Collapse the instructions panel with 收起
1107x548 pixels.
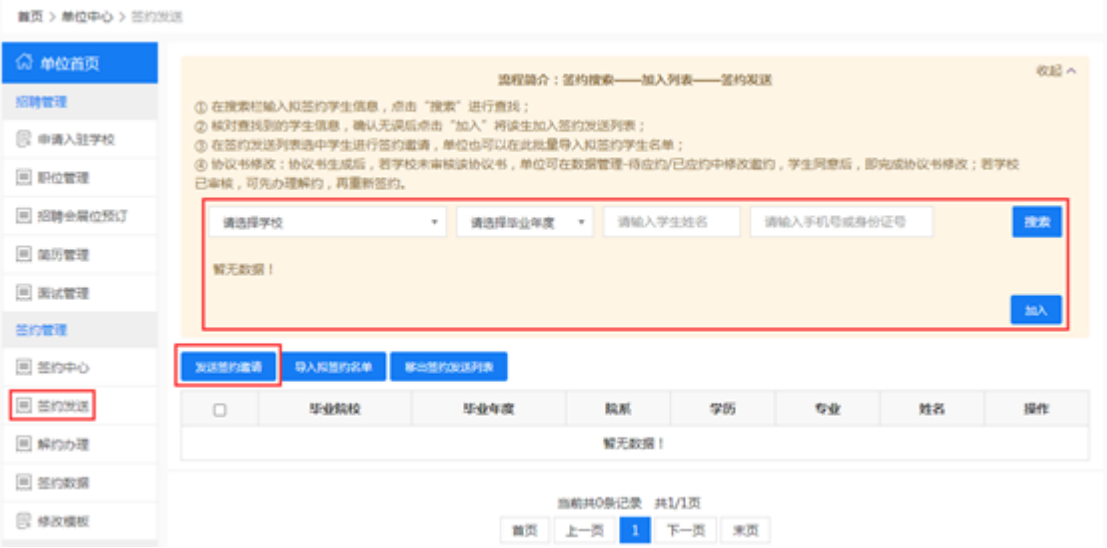click(x=1056, y=71)
